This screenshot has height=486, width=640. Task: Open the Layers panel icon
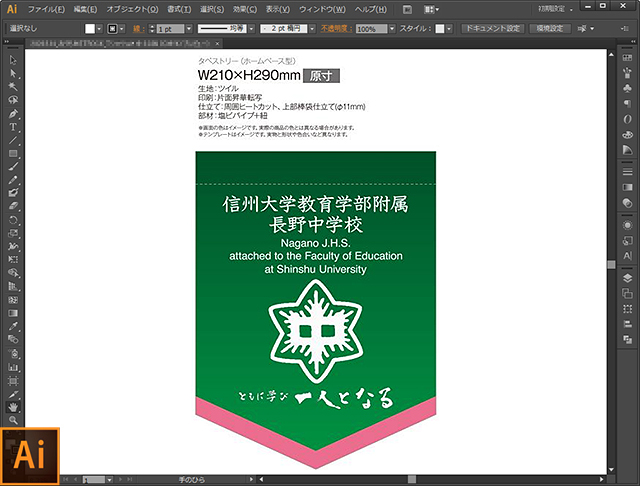pos(627,278)
